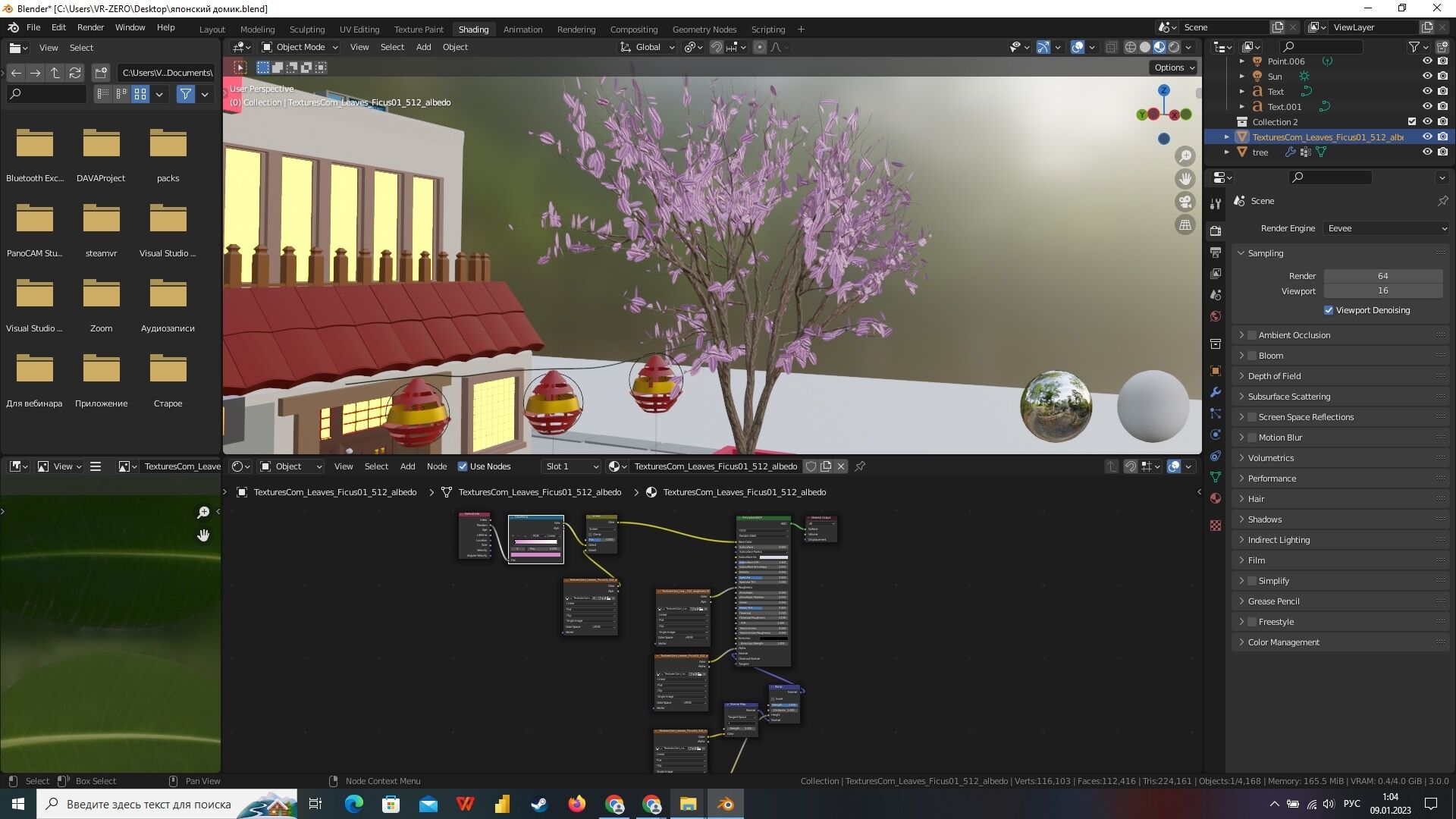Toggle orthographic grid view gizmo icon

tap(1185, 224)
